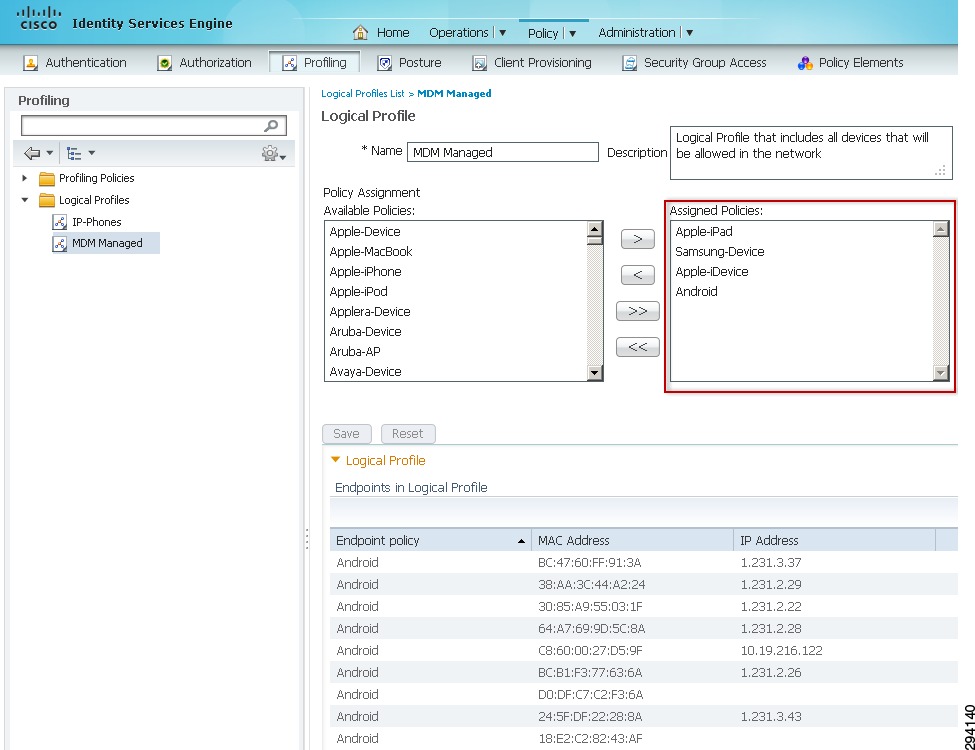Click the Posture shield icon
Screen dimensions: 975x750
pyautogui.click(x=385, y=63)
